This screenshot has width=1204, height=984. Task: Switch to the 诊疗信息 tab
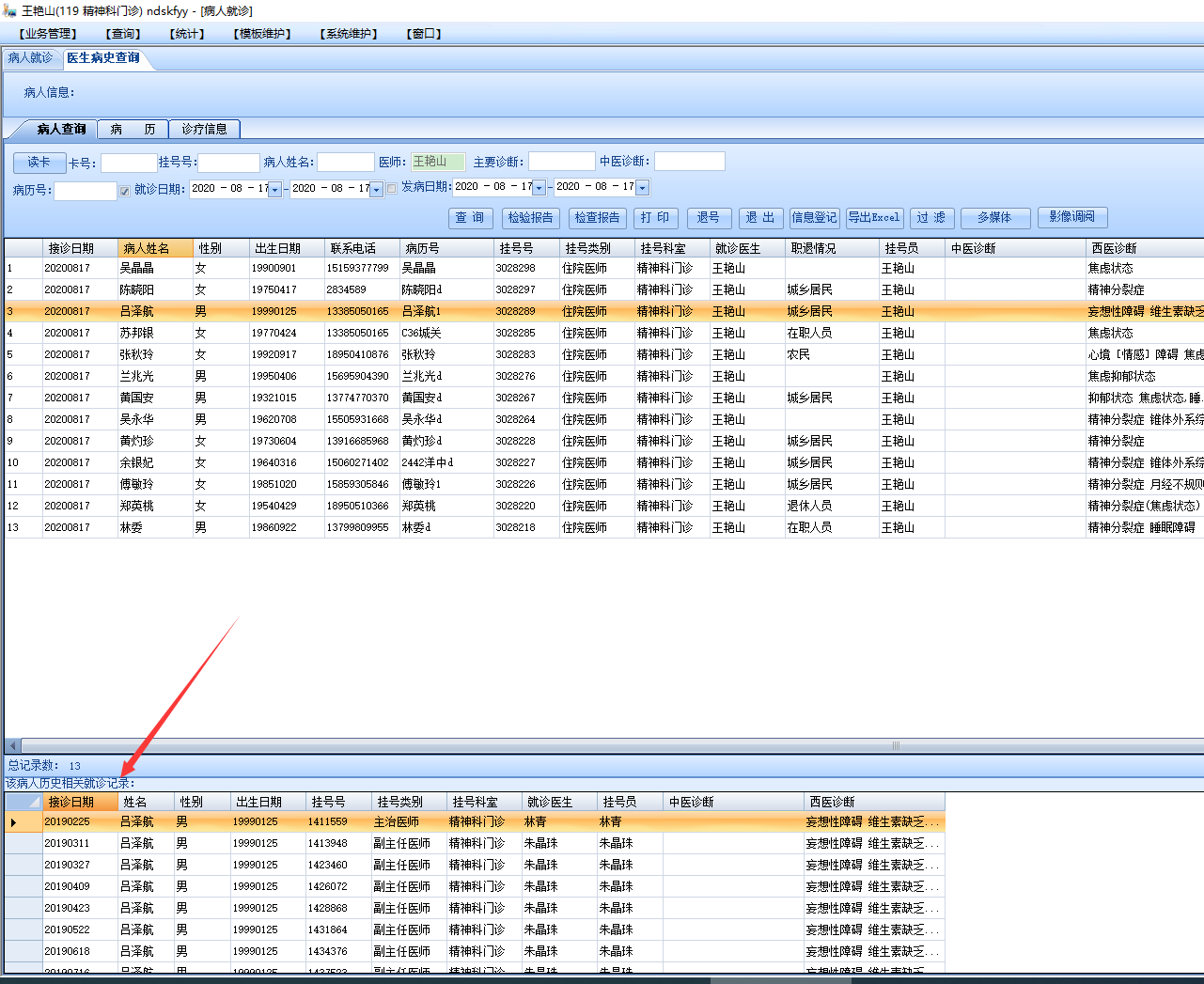pos(204,129)
